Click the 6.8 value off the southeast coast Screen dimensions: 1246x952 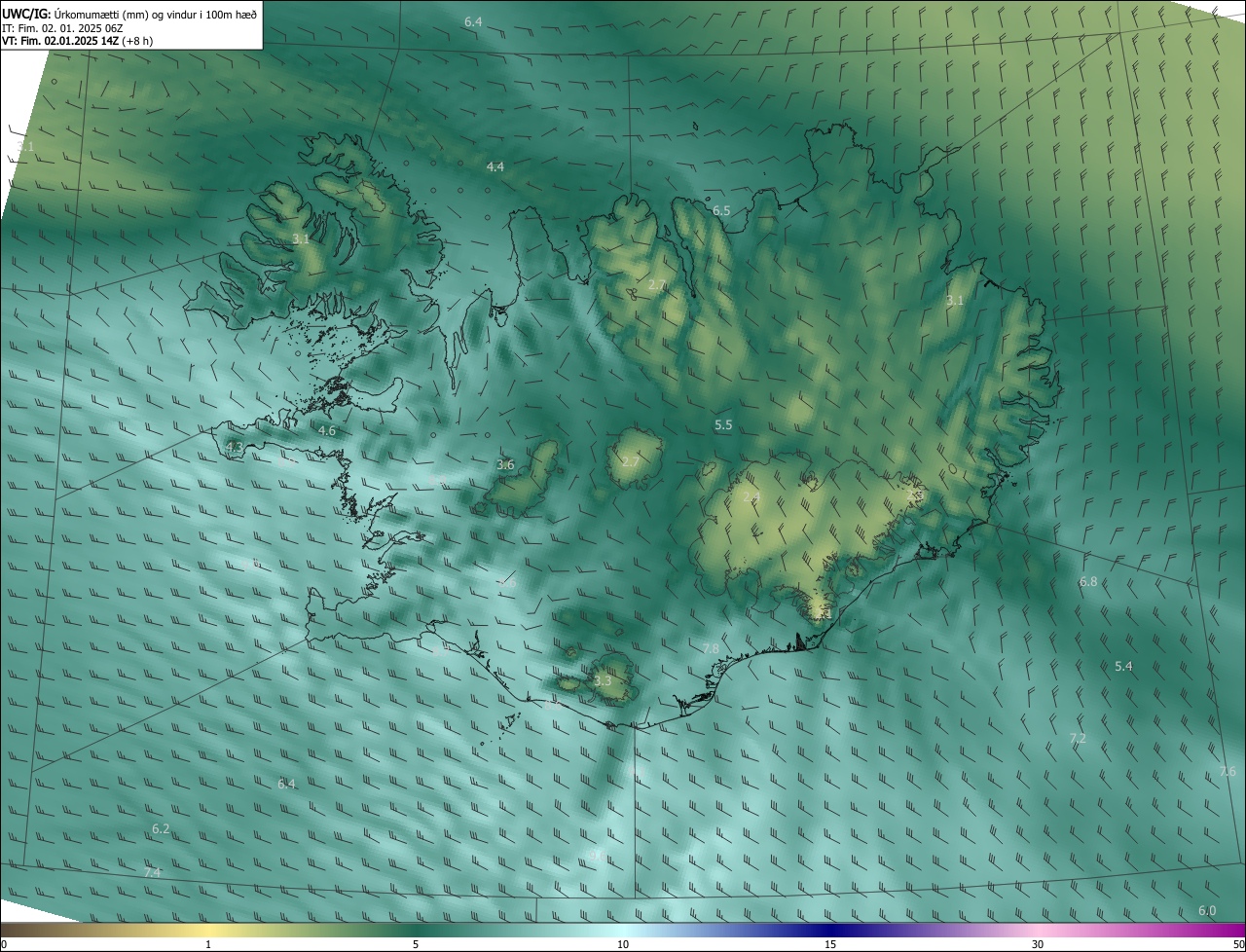tap(1088, 582)
